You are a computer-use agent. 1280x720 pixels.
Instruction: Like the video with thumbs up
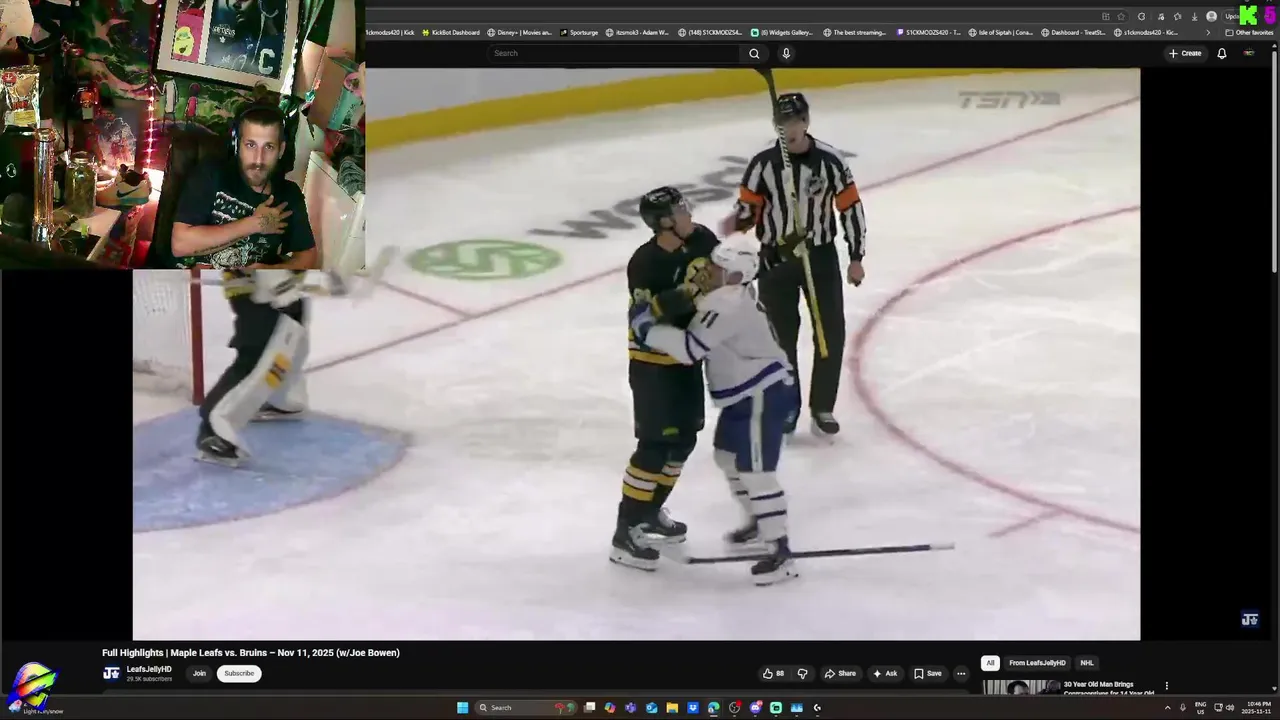click(x=773, y=673)
